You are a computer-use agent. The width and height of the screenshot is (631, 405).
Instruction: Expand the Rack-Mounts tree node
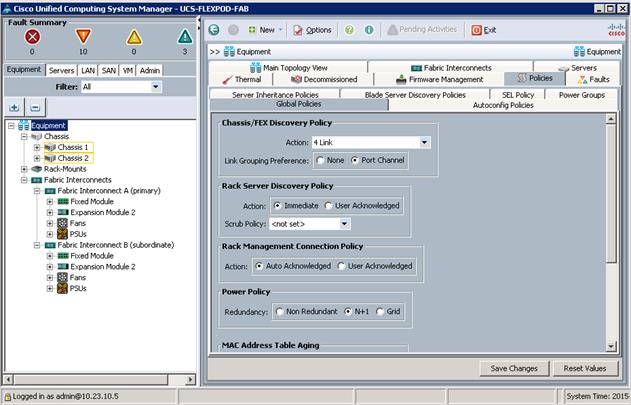[x=24, y=169]
